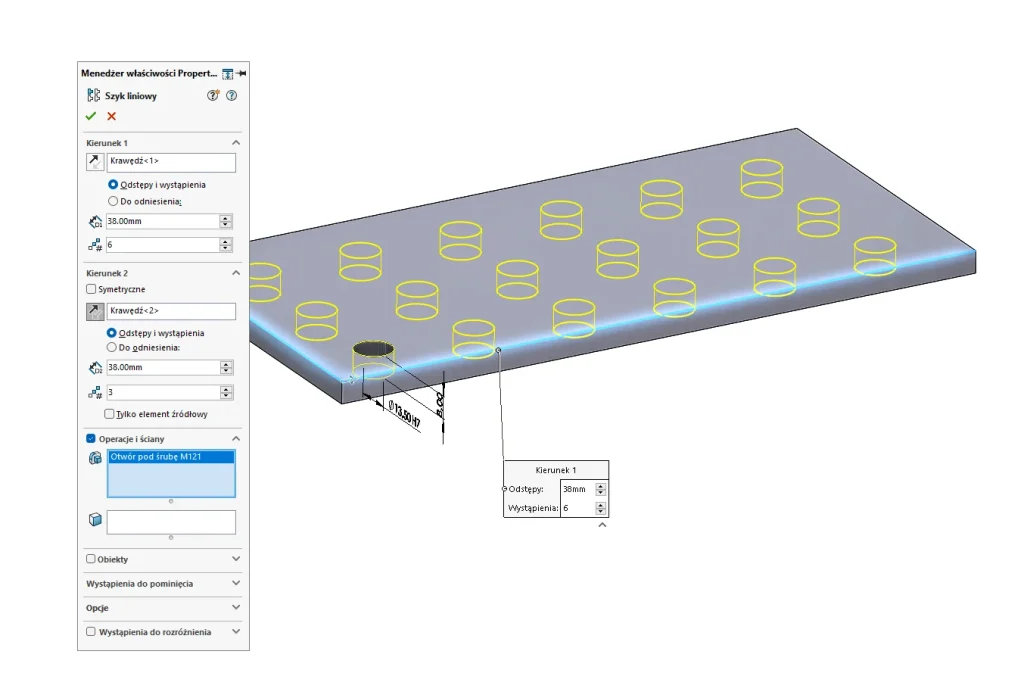This screenshot has height=673, width=1024.
Task: Click the Kierunek 1 instances field showing 6
Action: point(163,245)
